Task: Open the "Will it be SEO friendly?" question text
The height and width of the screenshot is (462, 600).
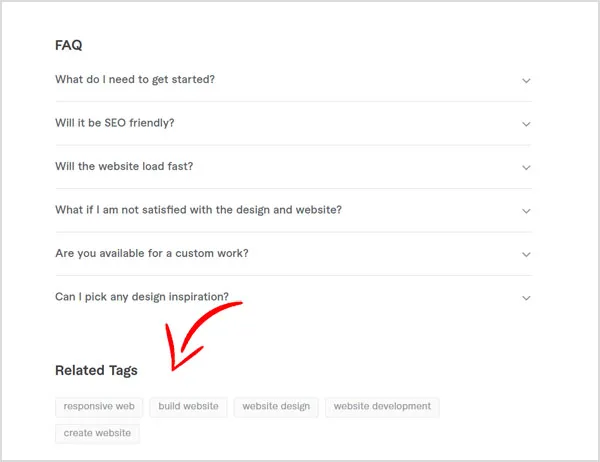Action: (115, 123)
